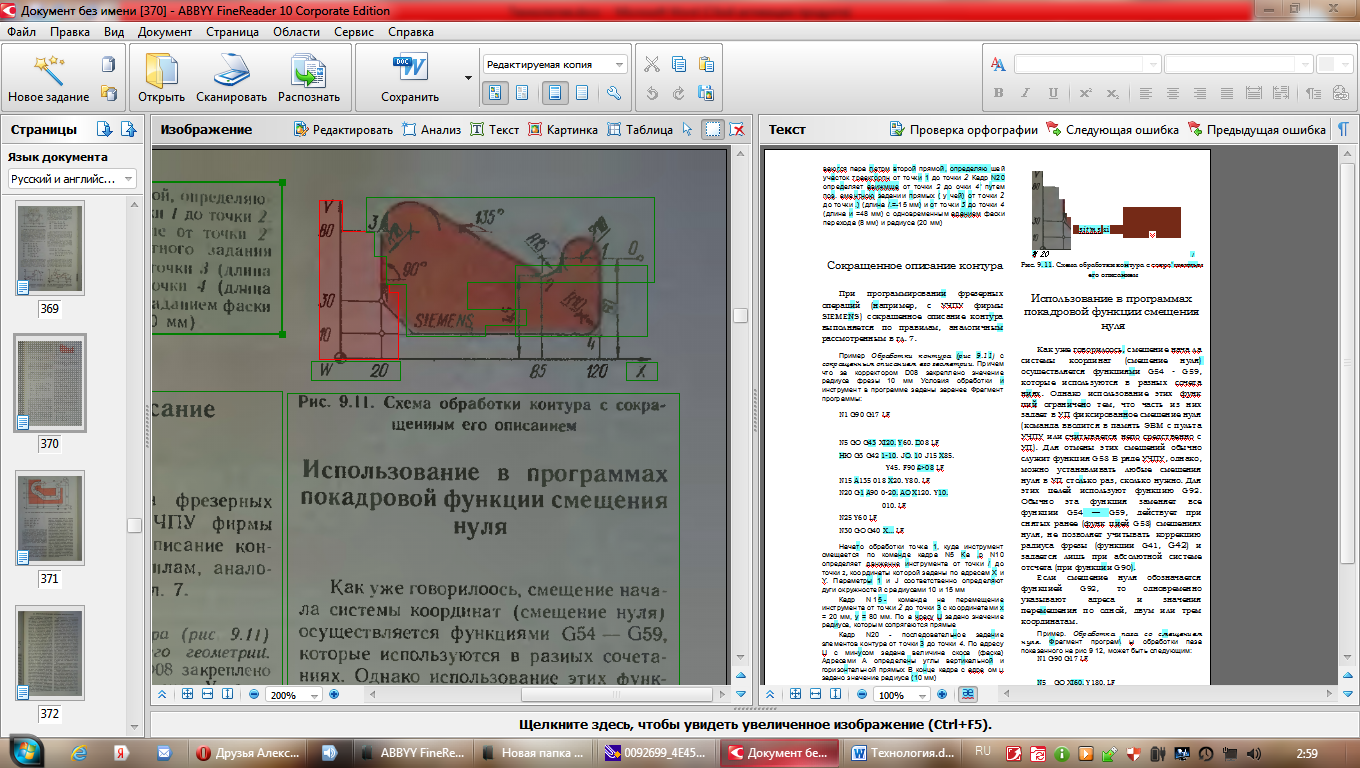This screenshot has height=768, width=1360.
Task: Click the Новое задание wizard button
Action: [x=49, y=79]
